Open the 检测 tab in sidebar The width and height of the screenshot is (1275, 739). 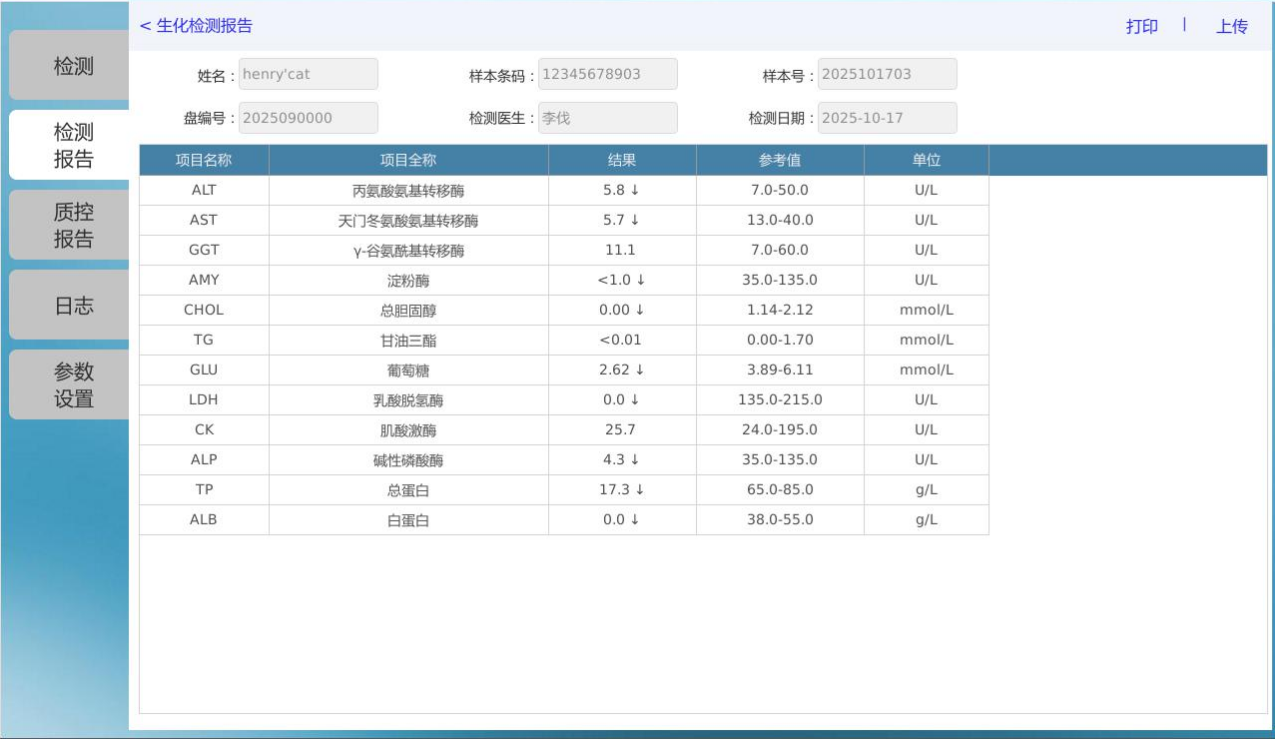pos(73,67)
